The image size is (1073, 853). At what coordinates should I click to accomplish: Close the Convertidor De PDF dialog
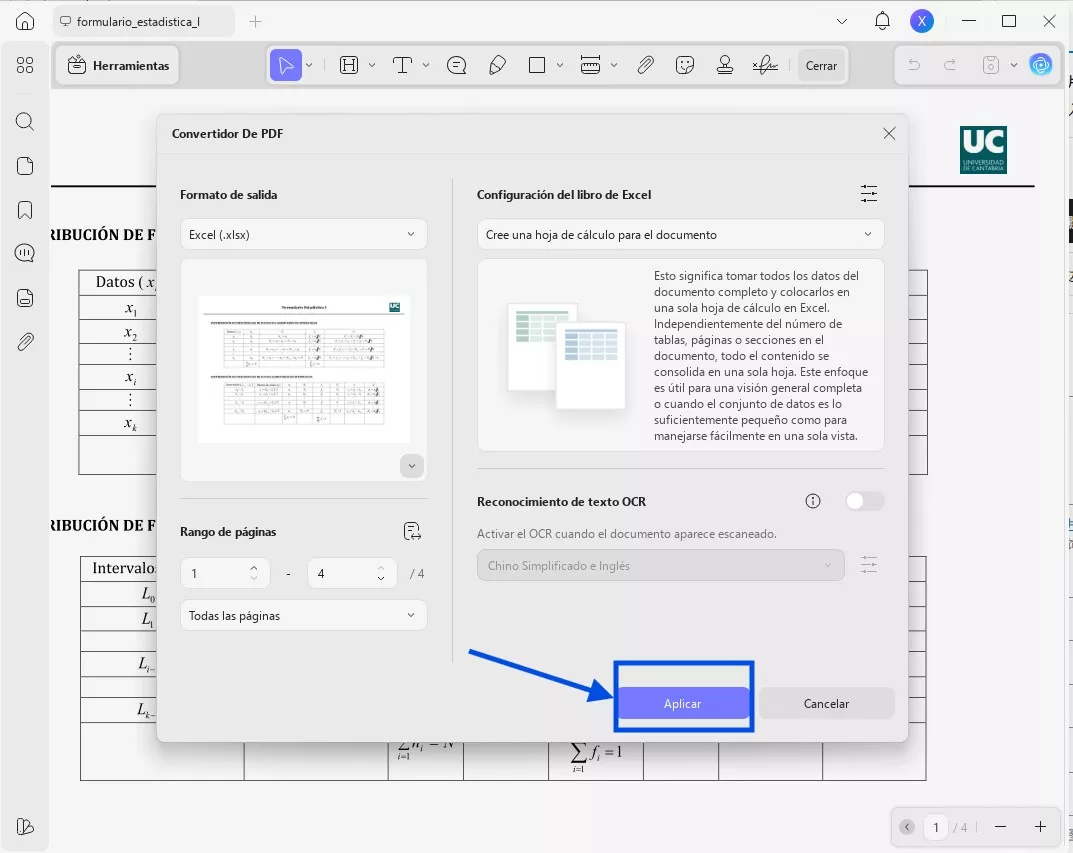tap(889, 133)
